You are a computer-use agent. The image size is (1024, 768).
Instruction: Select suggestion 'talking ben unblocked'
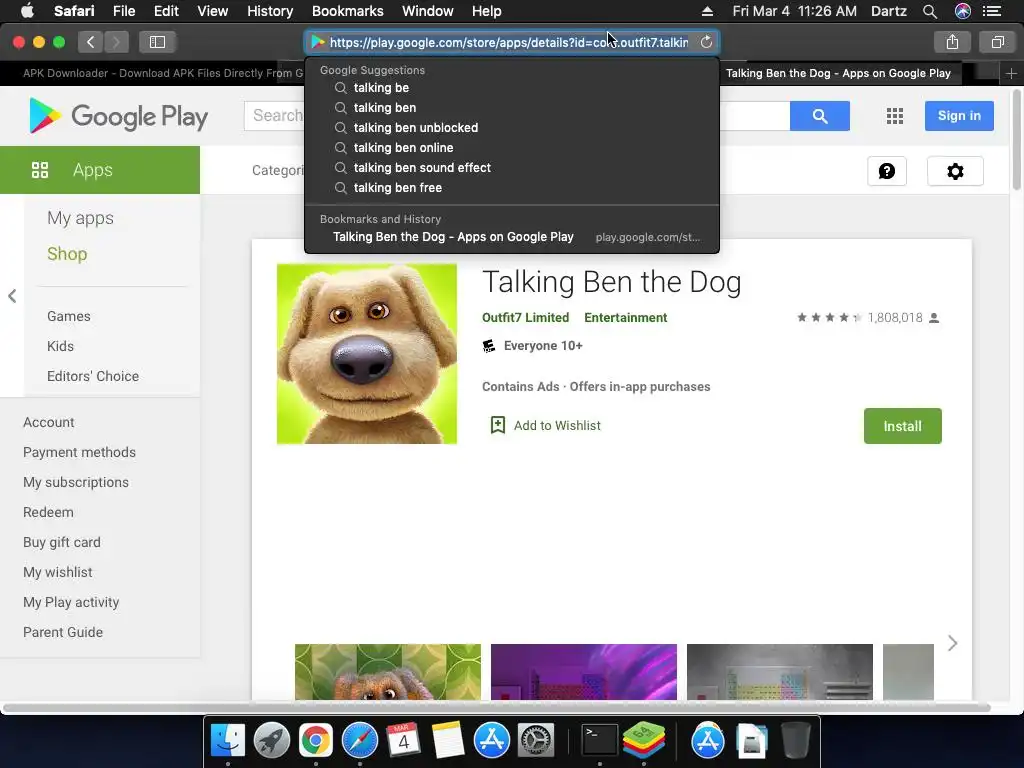(x=512, y=128)
